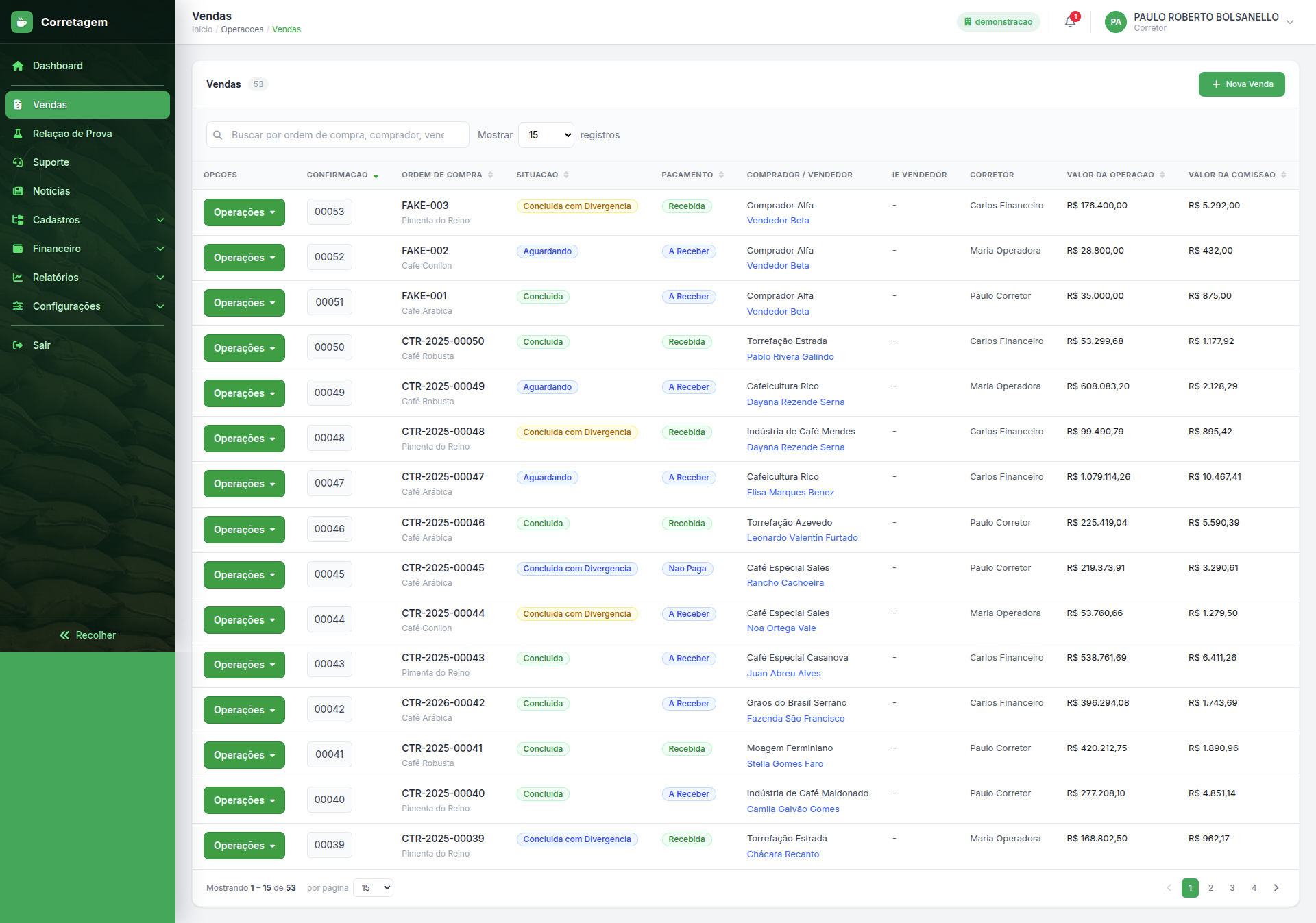Open Pablo Rivera Galindo link
Image resolution: width=1316 pixels, height=923 pixels.
tap(790, 357)
